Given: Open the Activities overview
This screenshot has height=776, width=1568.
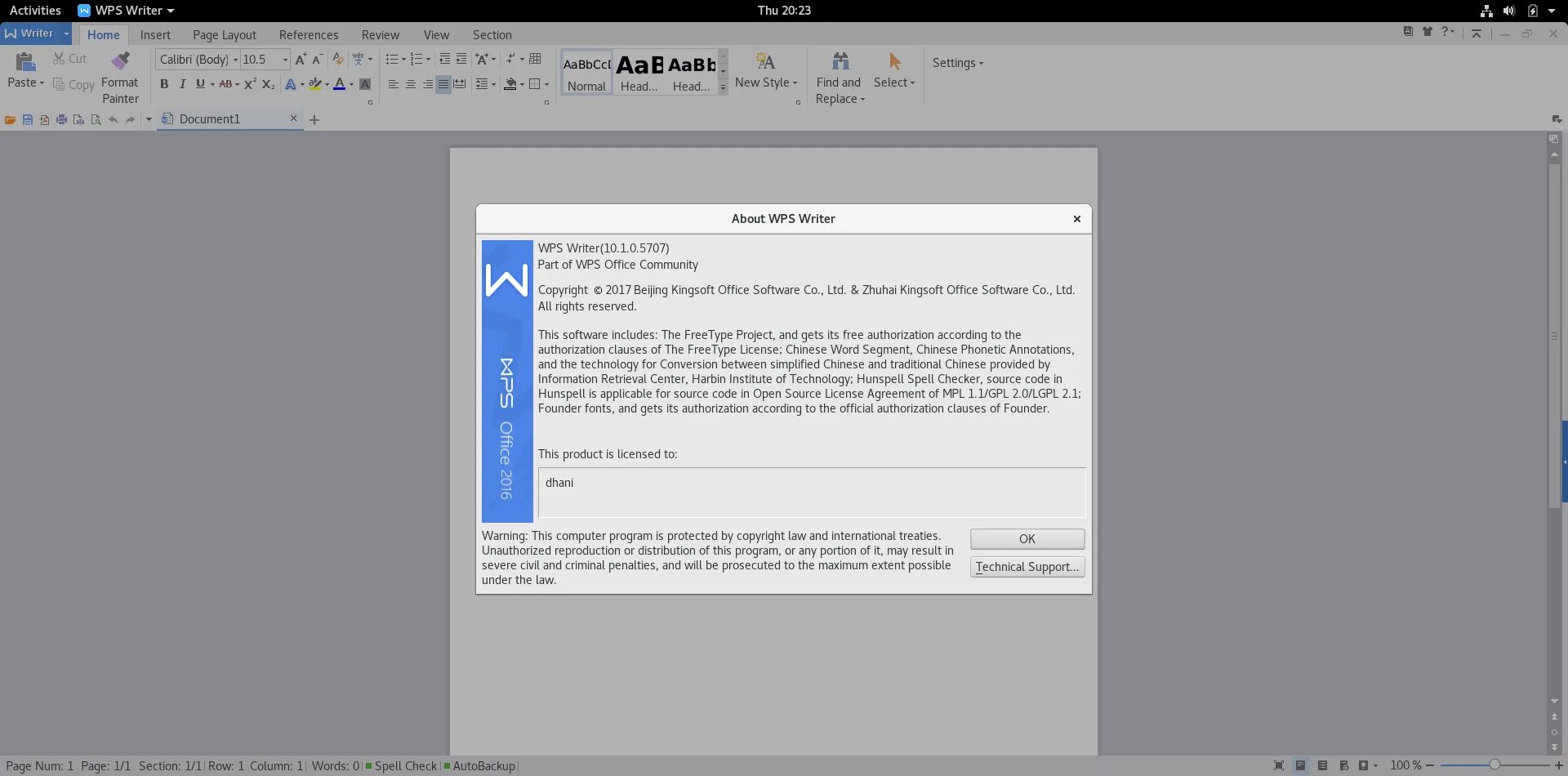Looking at the screenshot, I should point(35,11).
